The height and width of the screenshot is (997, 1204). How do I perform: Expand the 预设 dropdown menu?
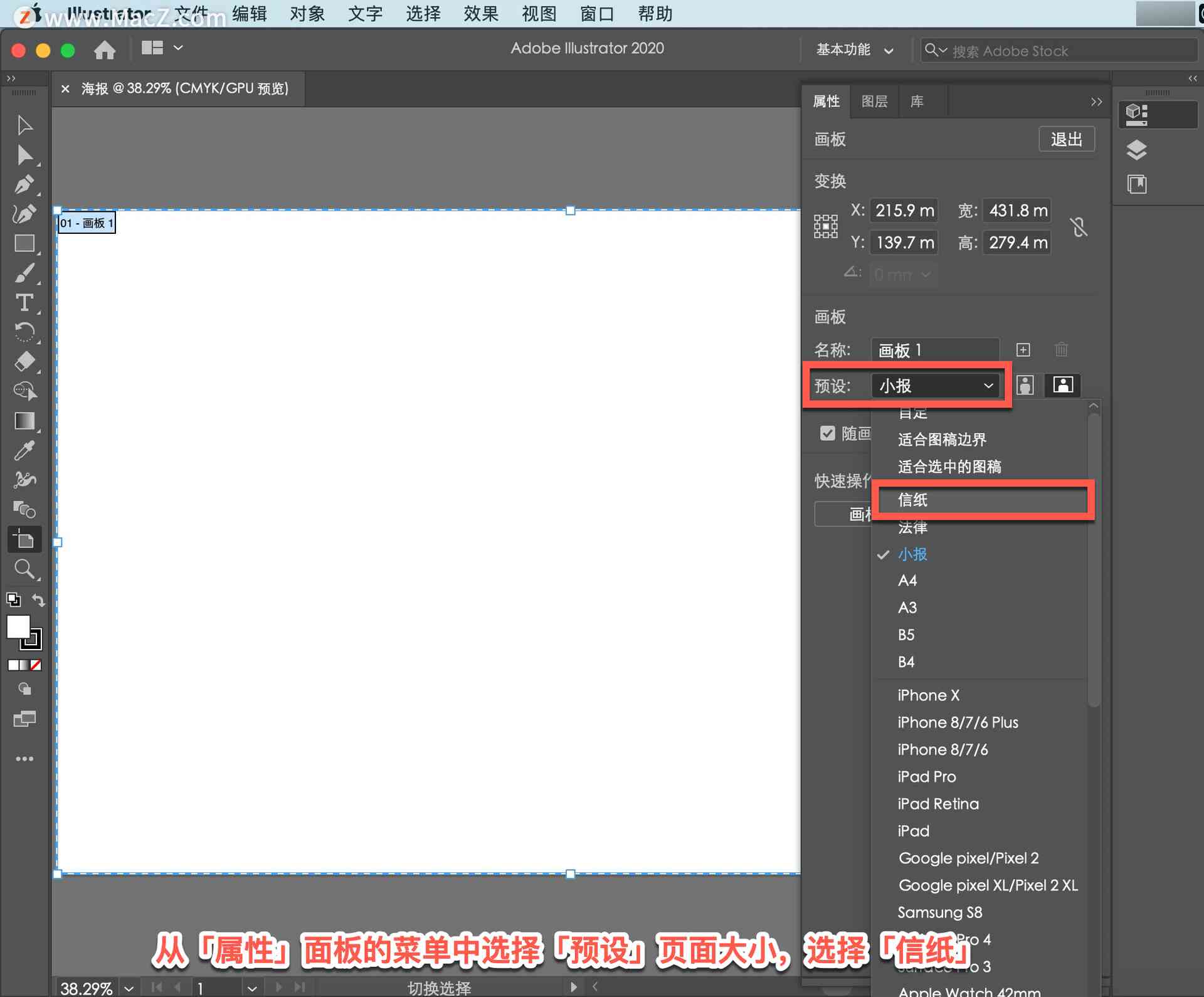934,385
